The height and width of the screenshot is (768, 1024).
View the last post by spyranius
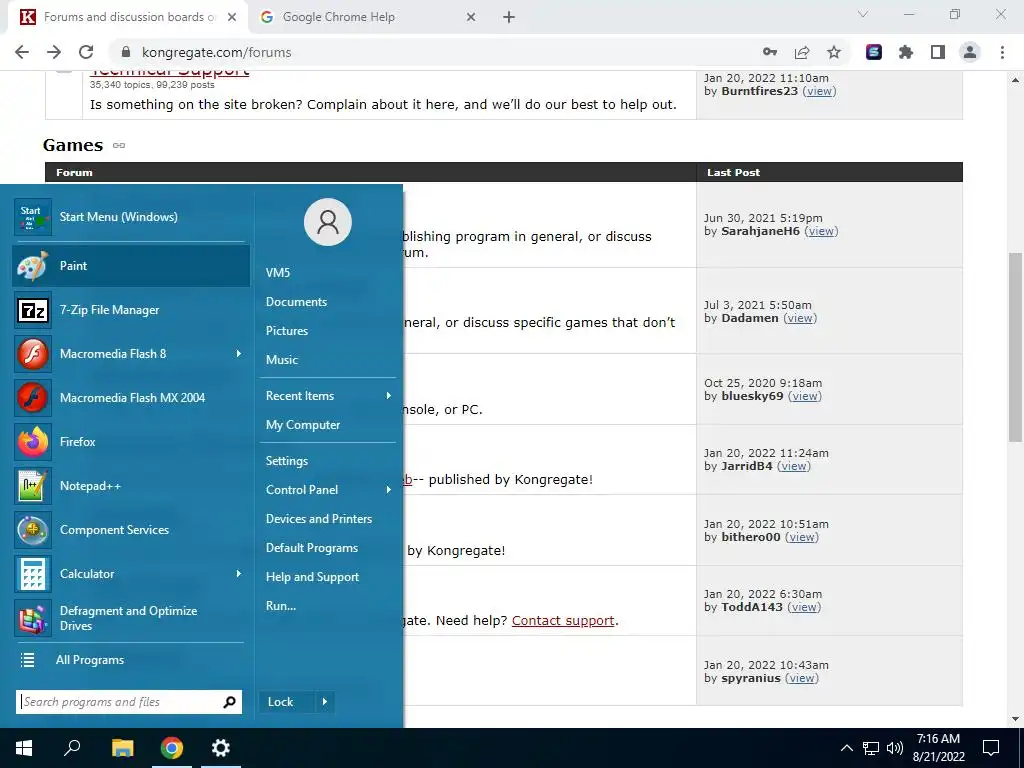pyautogui.click(x=801, y=679)
